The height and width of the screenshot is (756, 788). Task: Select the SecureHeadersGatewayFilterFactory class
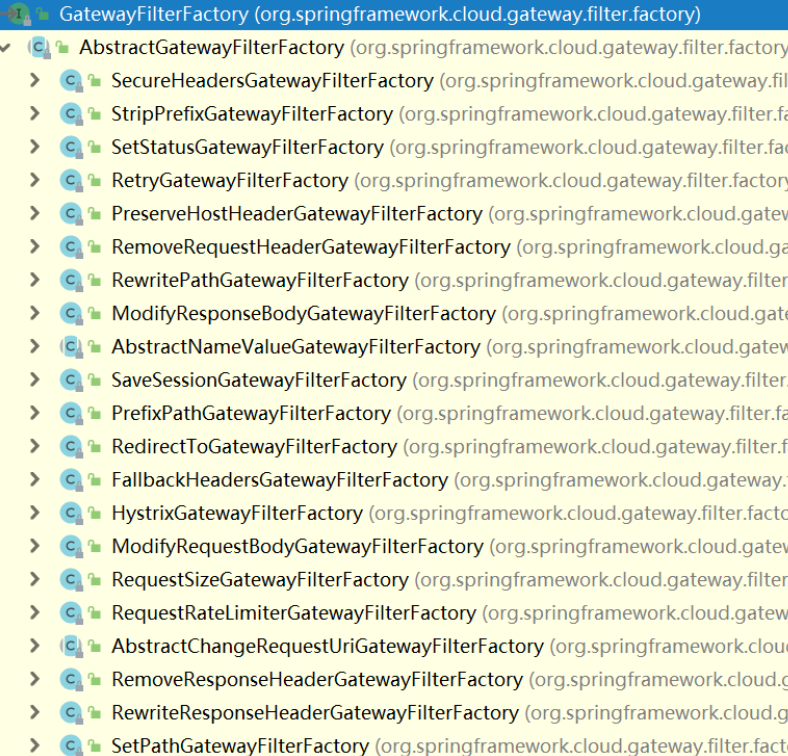coord(272,81)
